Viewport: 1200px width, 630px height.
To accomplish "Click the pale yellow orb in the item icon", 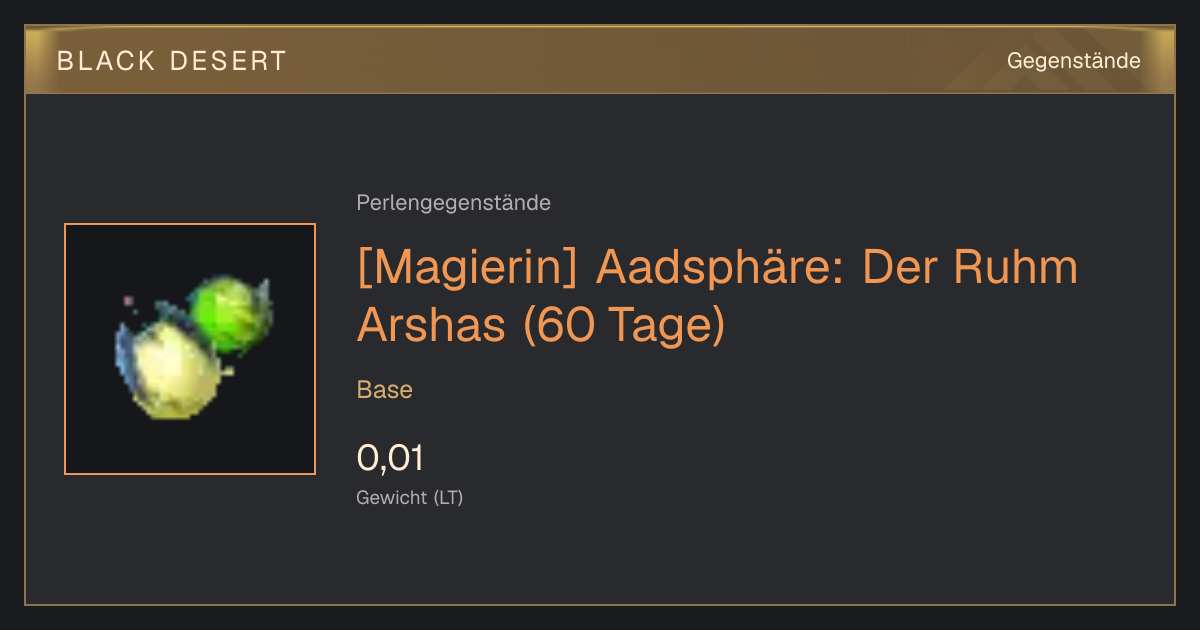I will click(177, 371).
